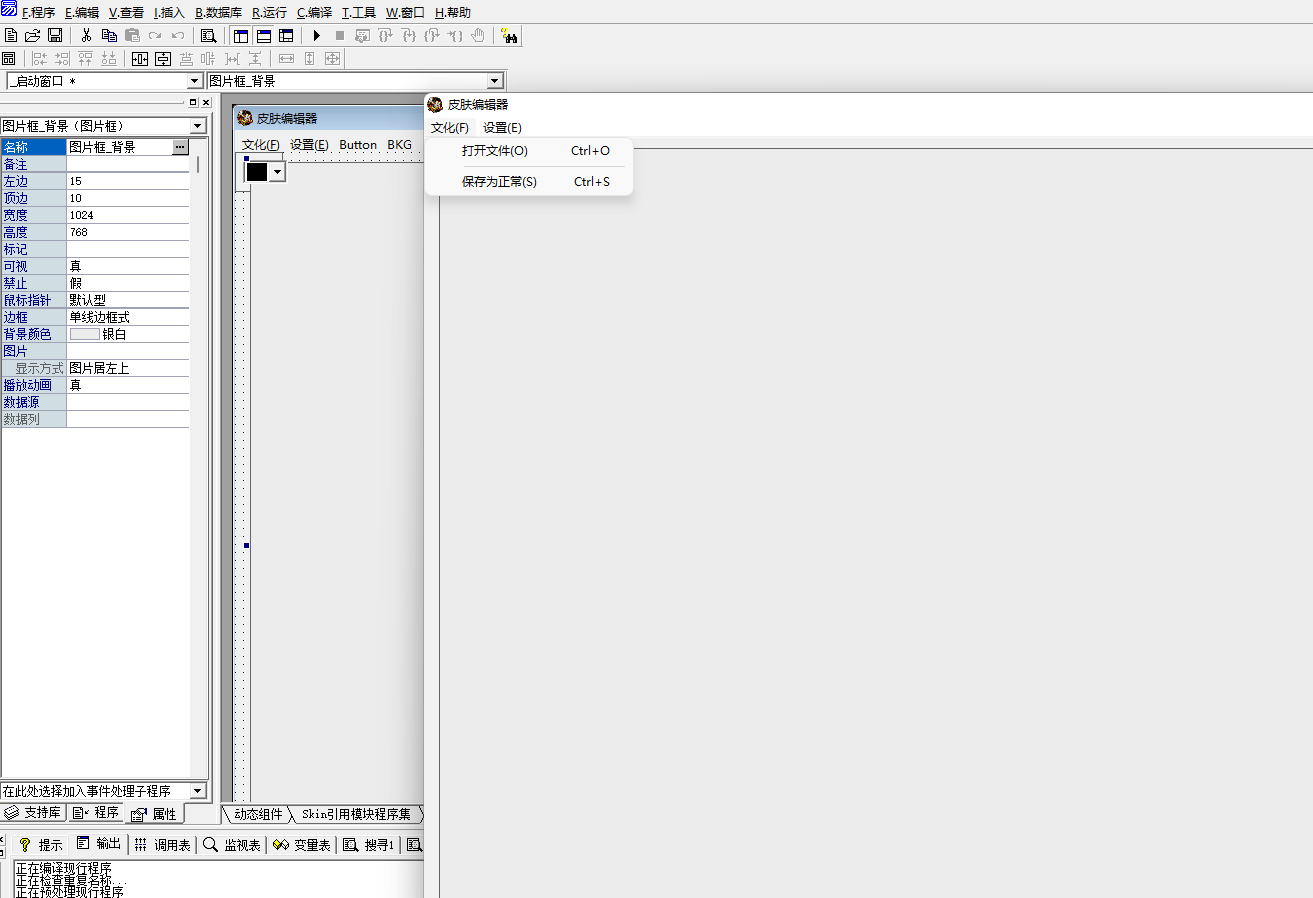Open the _启动窗口 combo box dropdown
This screenshot has height=898, width=1313.
[x=195, y=81]
